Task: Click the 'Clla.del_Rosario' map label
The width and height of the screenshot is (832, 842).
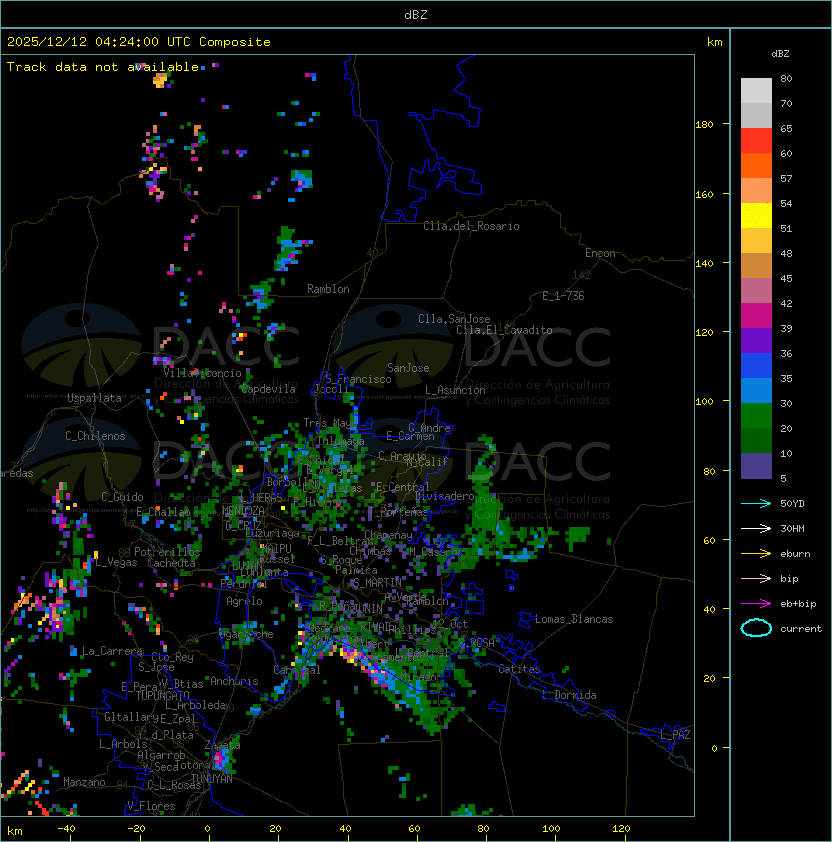Action: point(471,226)
